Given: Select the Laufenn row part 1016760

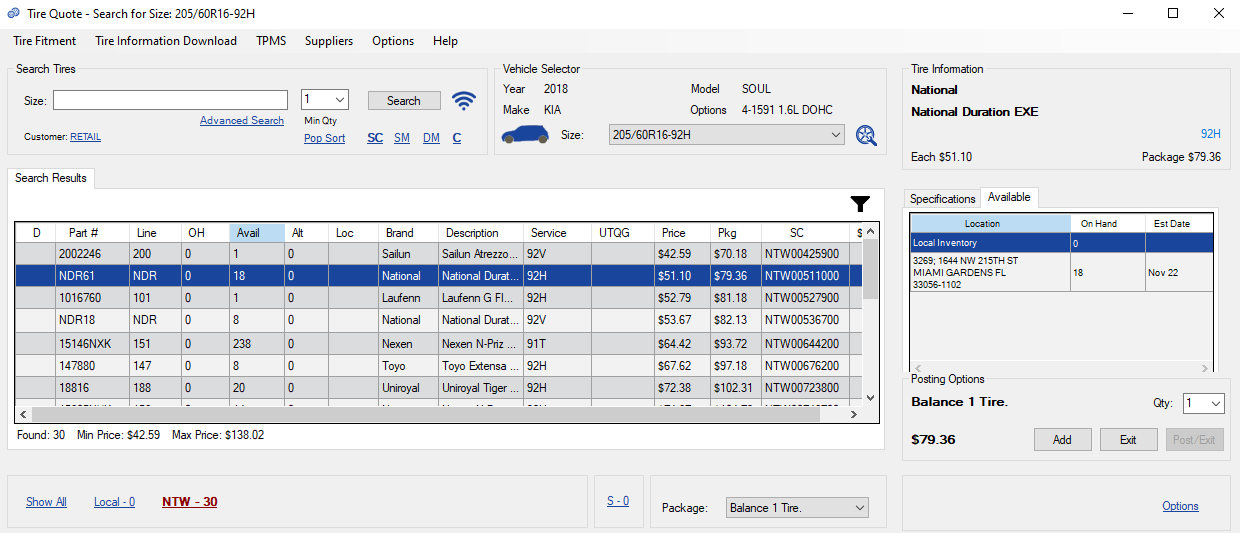Looking at the screenshot, I should pos(440,298).
